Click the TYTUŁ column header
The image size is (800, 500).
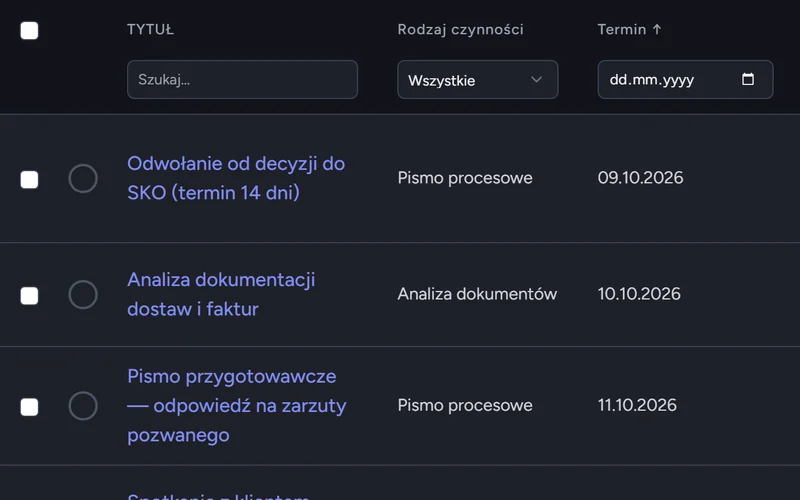coord(151,30)
